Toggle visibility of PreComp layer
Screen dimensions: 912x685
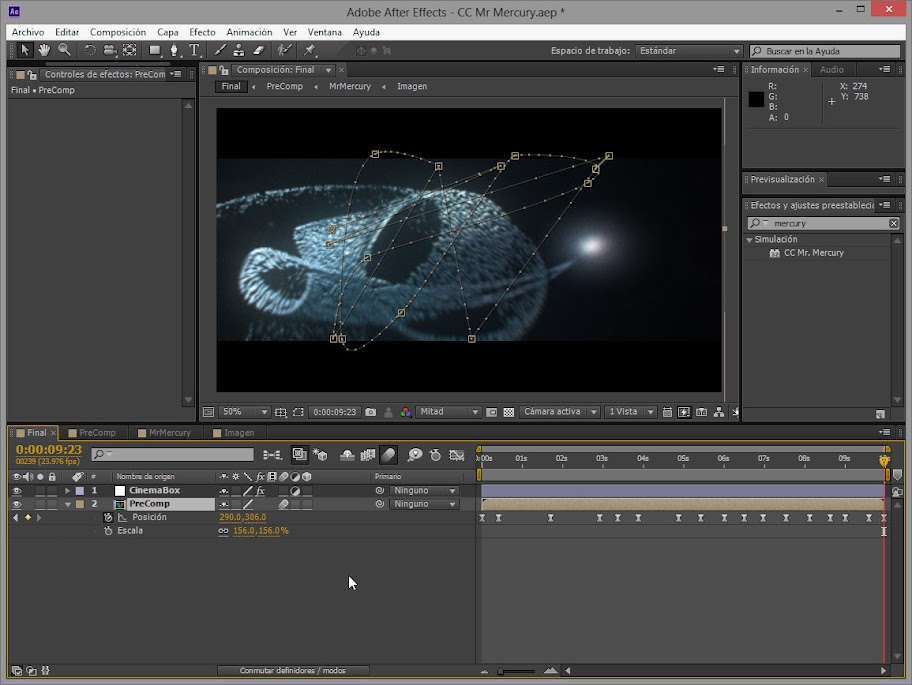16,504
